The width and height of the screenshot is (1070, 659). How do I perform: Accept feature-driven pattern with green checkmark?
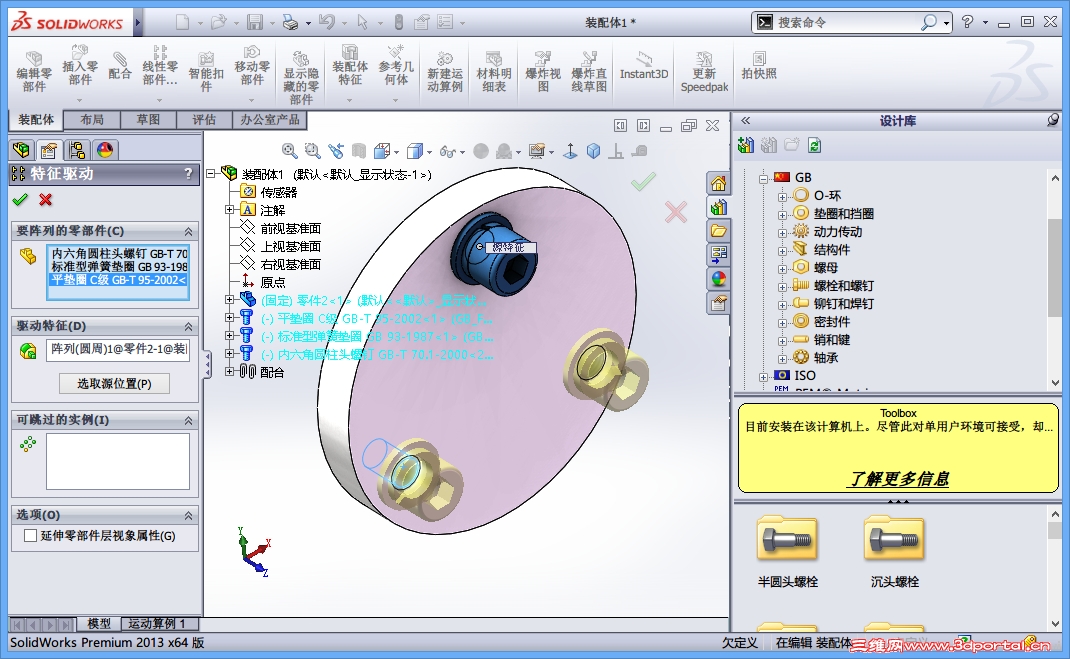click(x=20, y=199)
